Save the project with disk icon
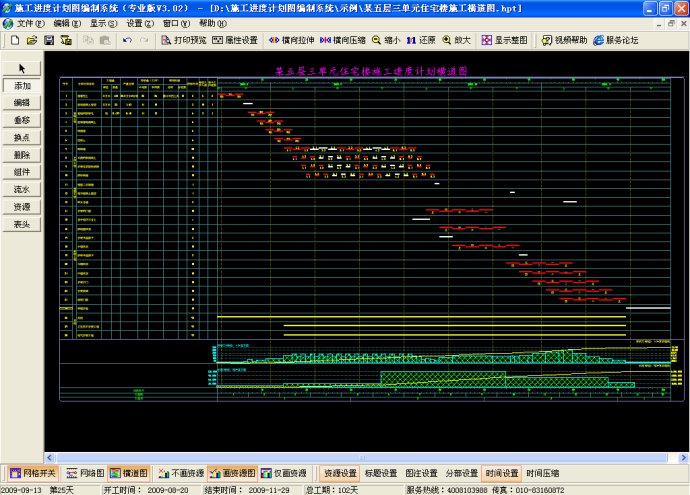690x495 pixels. point(49,40)
